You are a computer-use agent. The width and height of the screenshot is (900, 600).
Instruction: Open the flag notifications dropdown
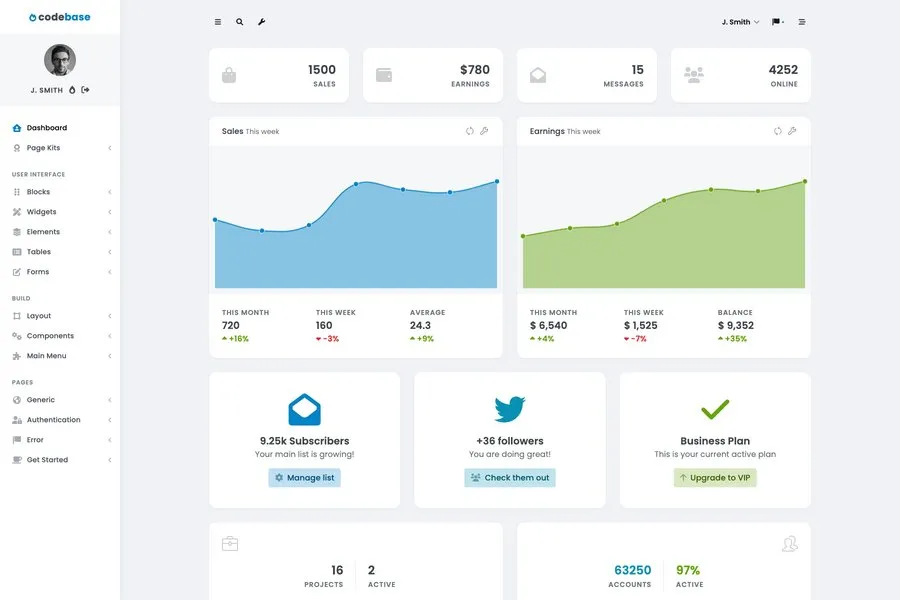coord(778,22)
